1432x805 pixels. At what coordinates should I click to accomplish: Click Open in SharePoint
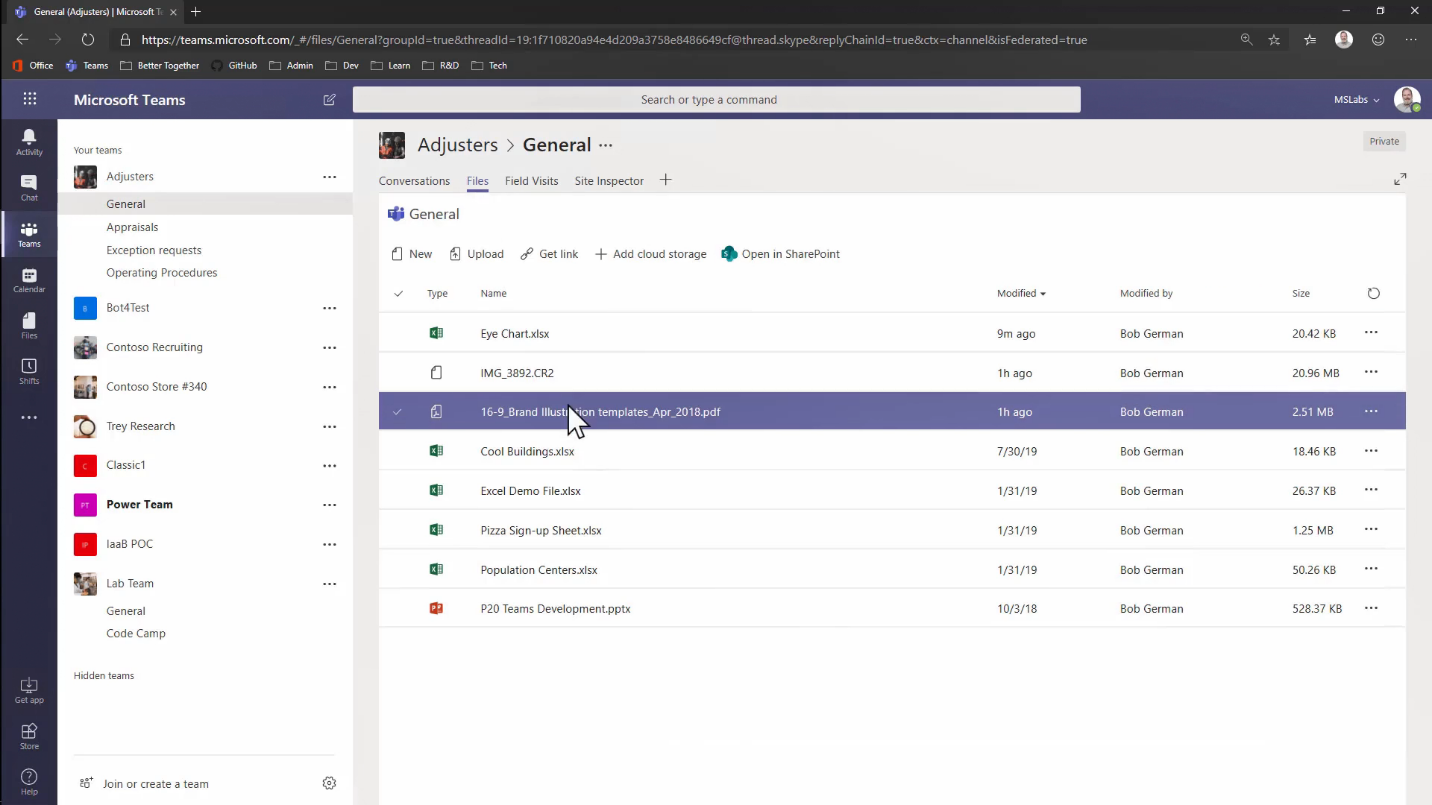pos(780,254)
